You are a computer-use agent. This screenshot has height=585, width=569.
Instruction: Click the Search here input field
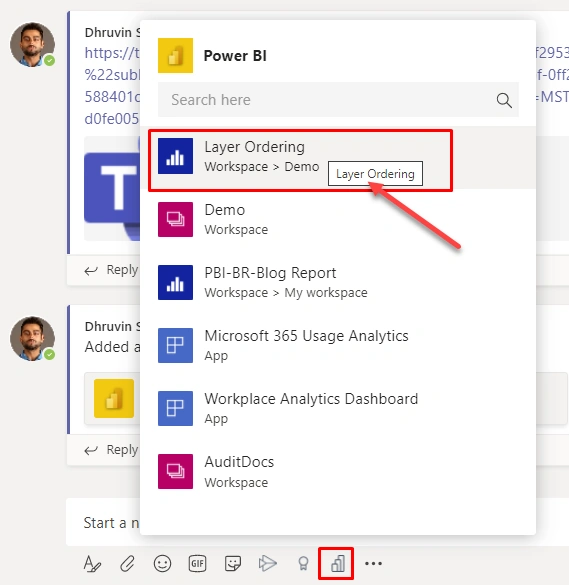coord(338,100)
